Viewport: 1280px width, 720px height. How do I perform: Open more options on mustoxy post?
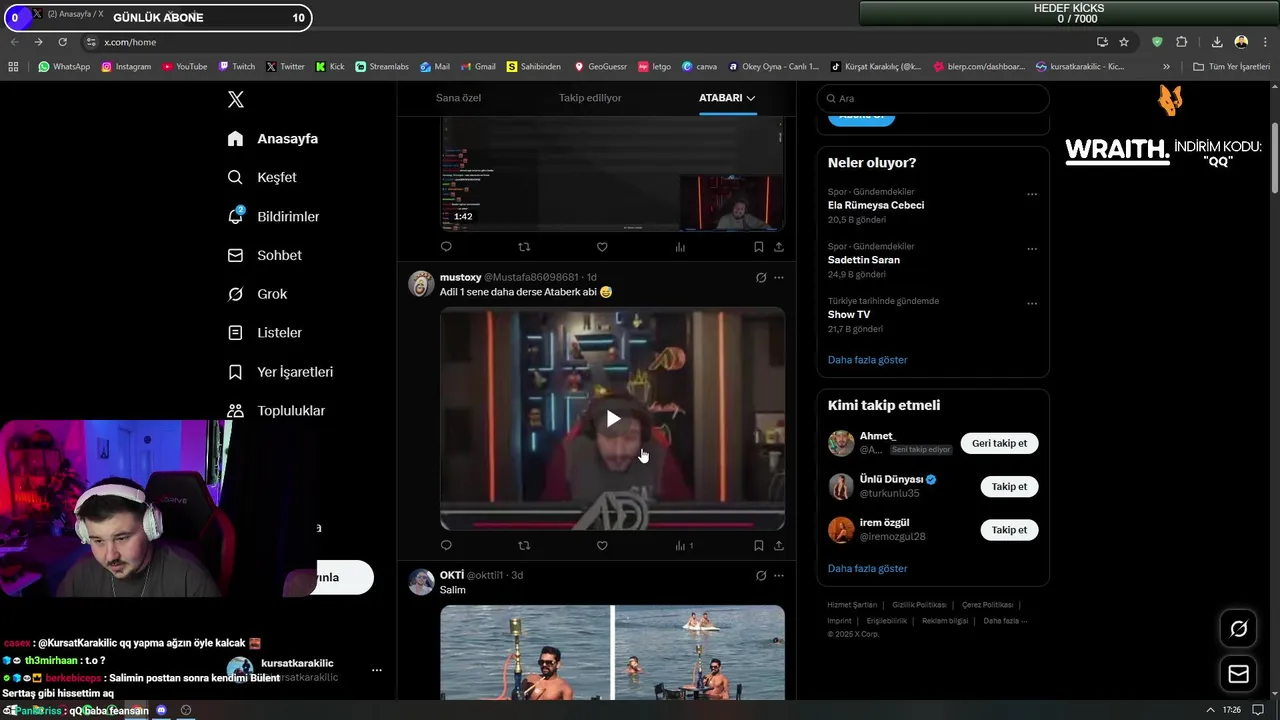coord(779,278)
